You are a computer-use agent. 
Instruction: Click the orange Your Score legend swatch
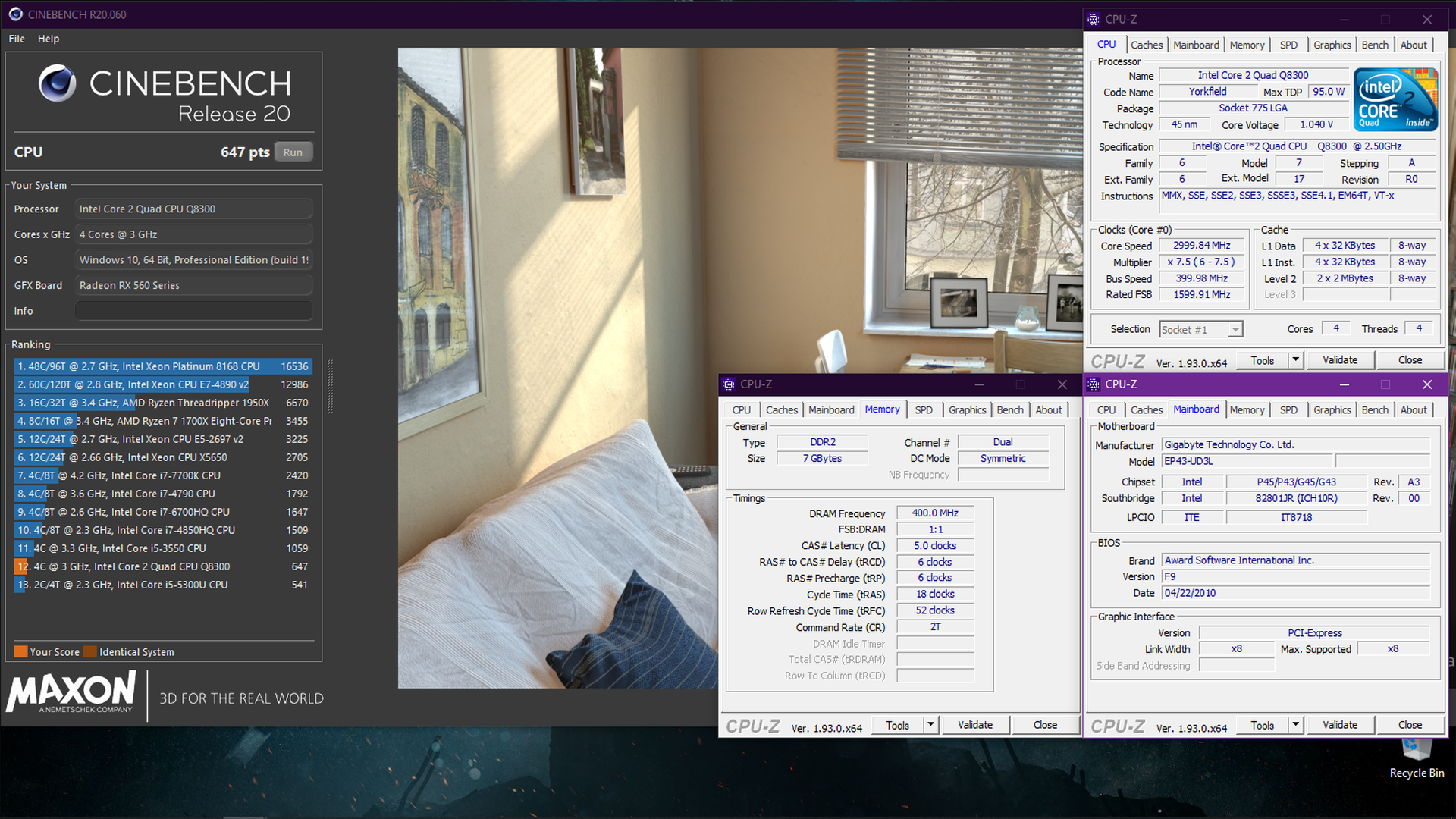[x=20, y=651]
